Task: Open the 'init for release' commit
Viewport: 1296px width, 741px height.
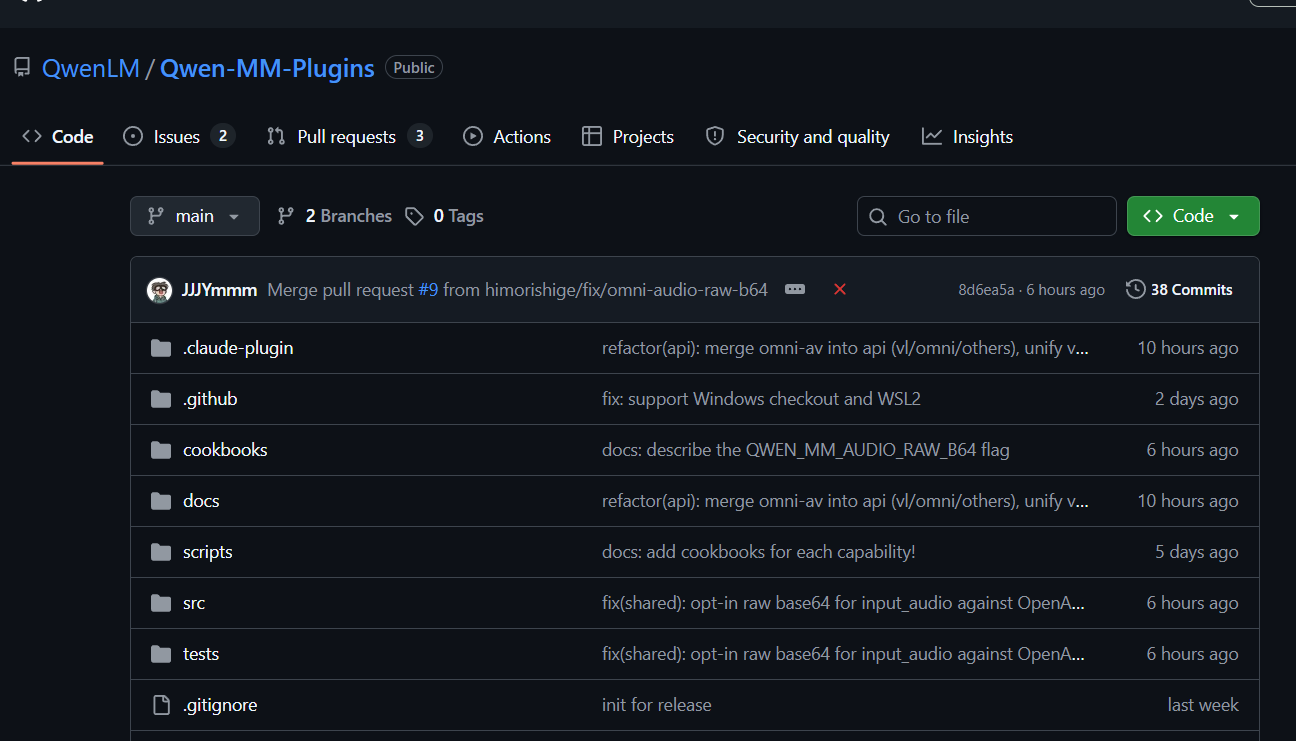Action: (x=657, y=705)
